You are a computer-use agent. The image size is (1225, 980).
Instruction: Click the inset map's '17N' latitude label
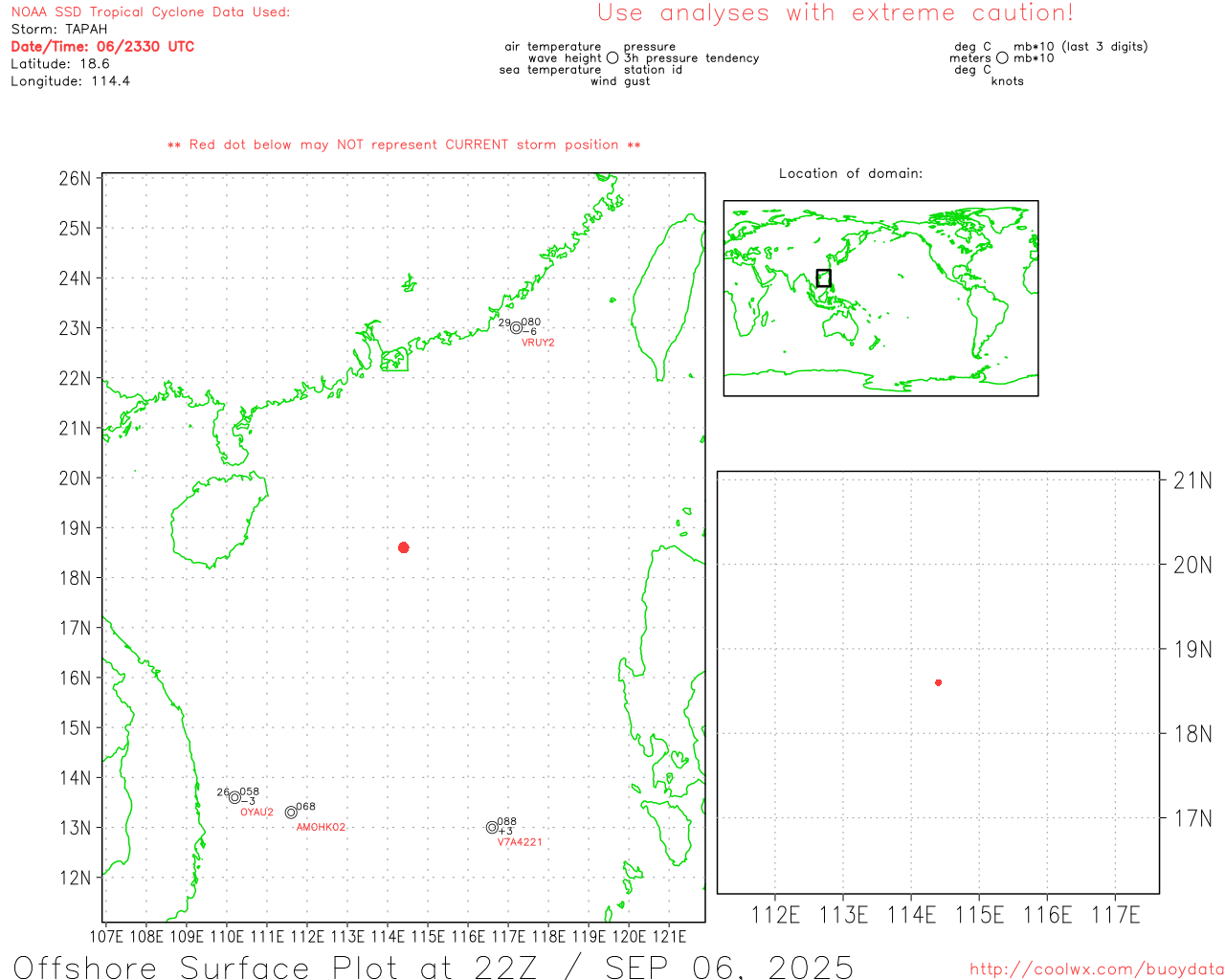[1192, 818]
